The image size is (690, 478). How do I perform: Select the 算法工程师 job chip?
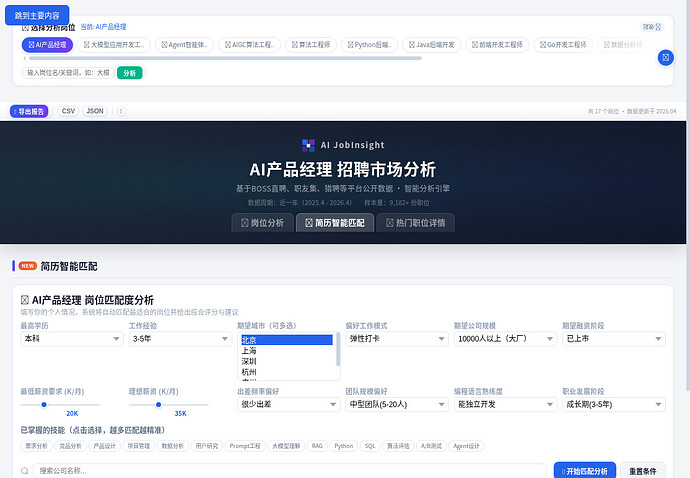[x=311, y=45]
